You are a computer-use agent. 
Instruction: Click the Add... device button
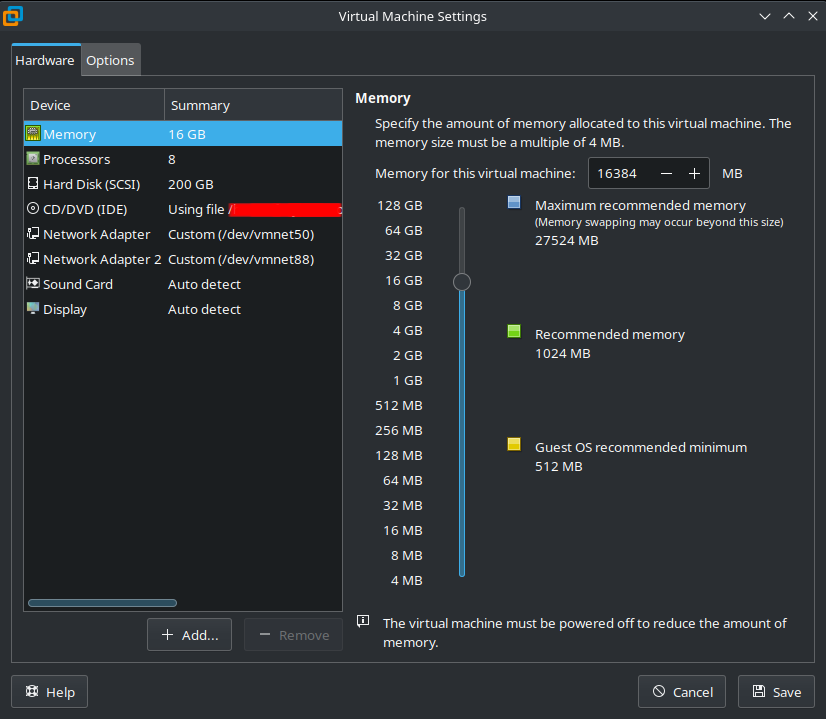[x=189, y=634]
